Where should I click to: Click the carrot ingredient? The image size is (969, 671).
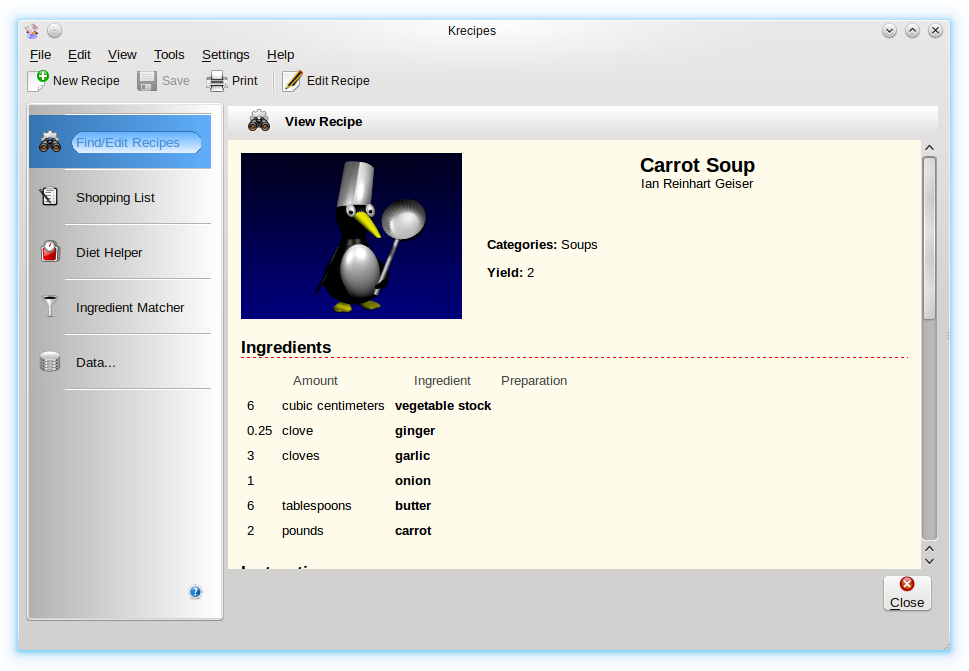[x=413, y=531]
